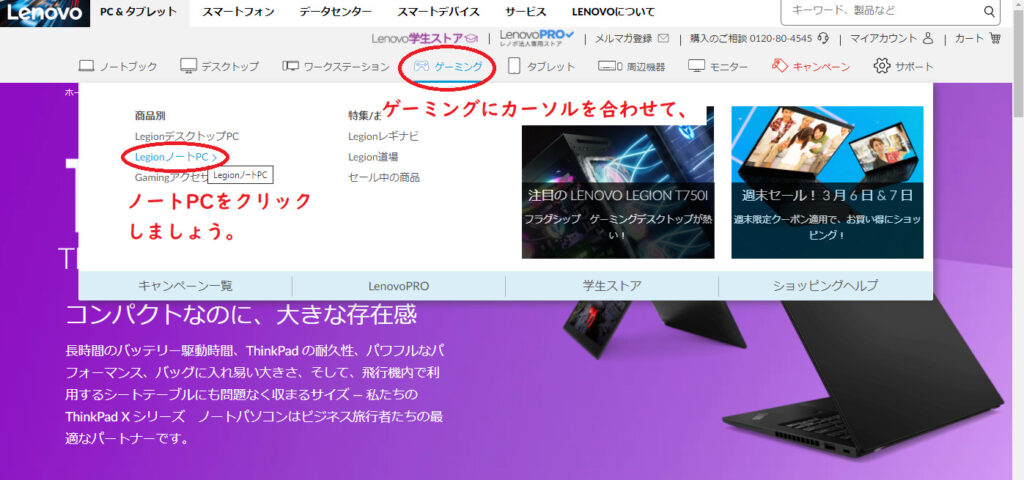Click the my account person icon

(928, 39)
